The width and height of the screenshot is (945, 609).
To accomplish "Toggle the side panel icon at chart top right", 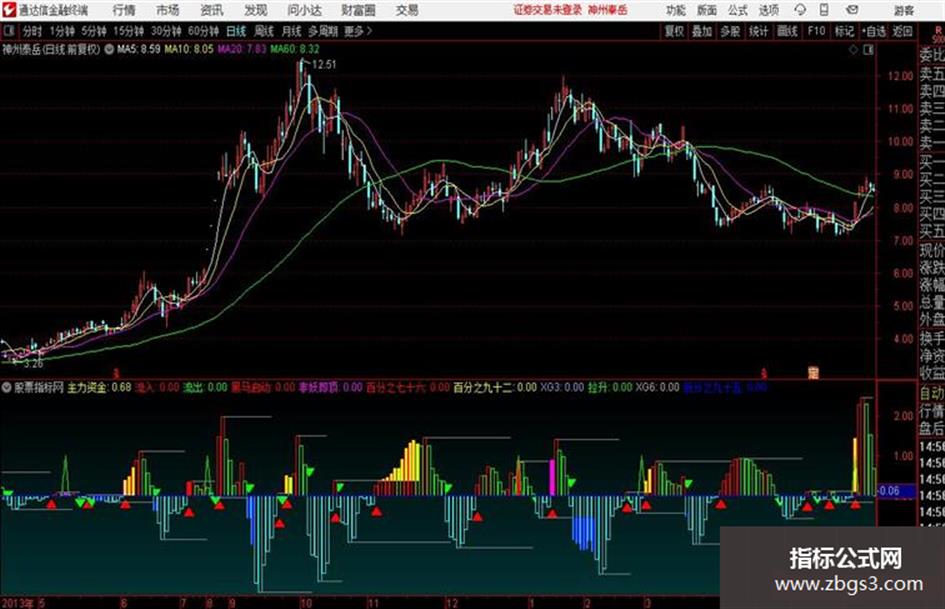I will pos(868,50).
